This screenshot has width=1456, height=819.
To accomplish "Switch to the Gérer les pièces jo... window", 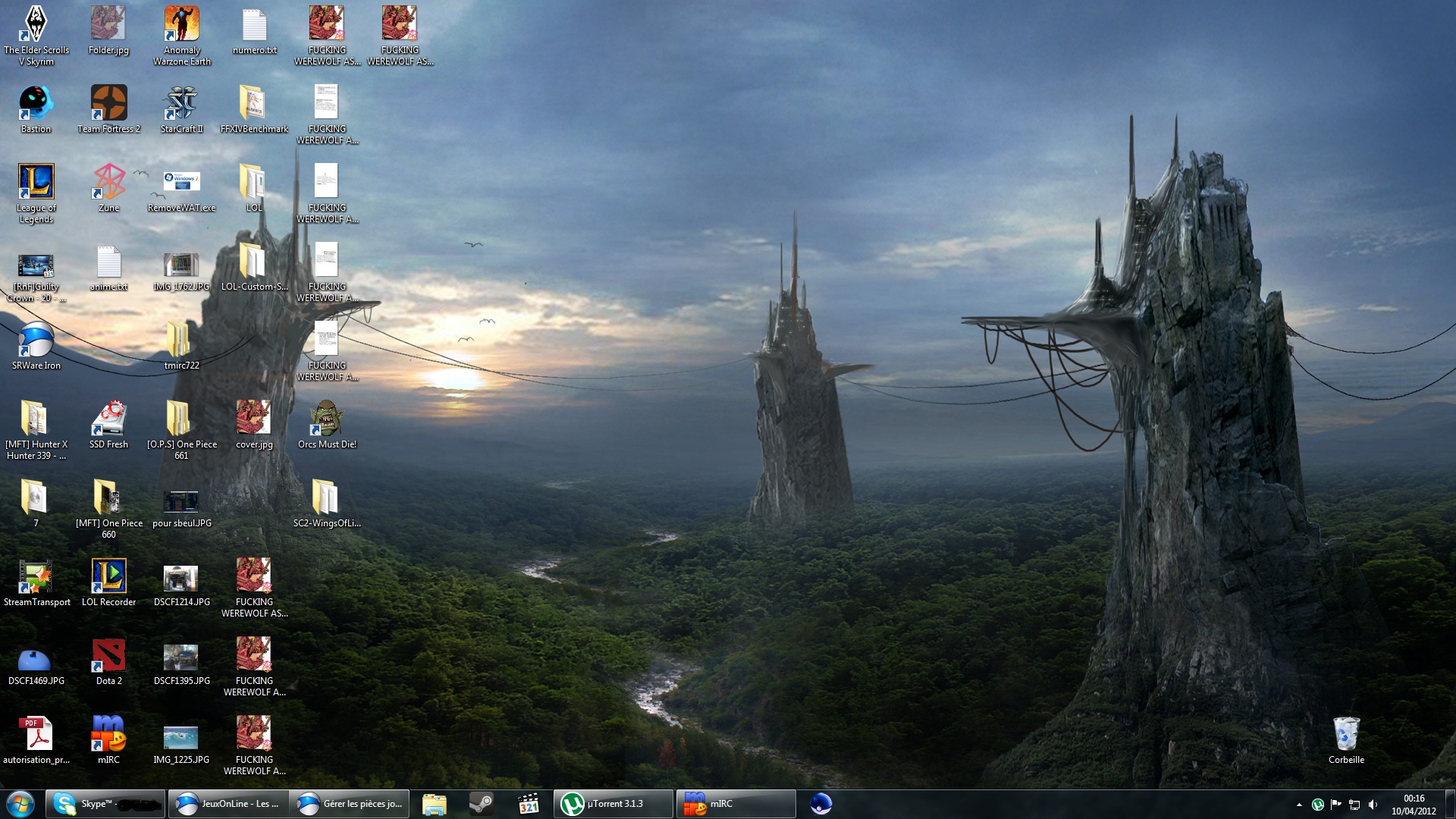I will [x=350, y=804].
